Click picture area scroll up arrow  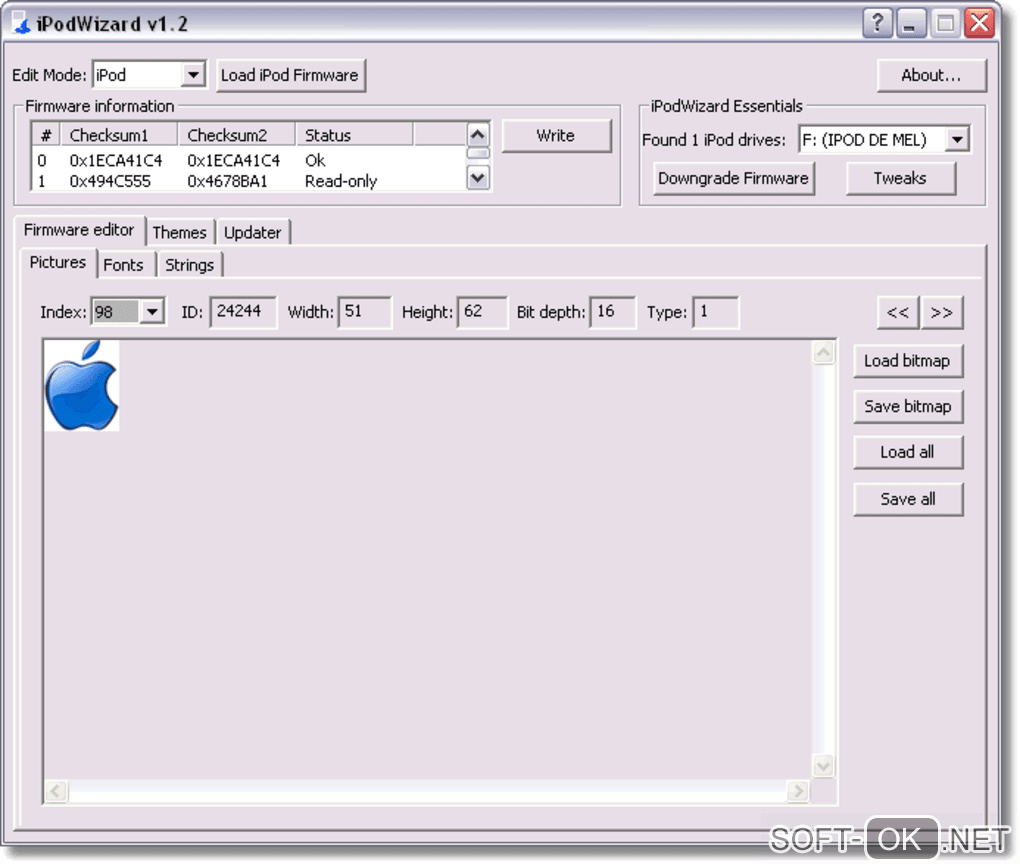(824, 353)
